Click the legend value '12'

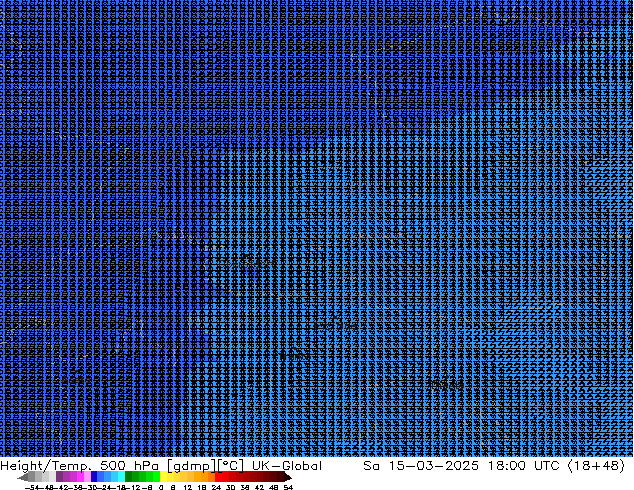[188, 487]
